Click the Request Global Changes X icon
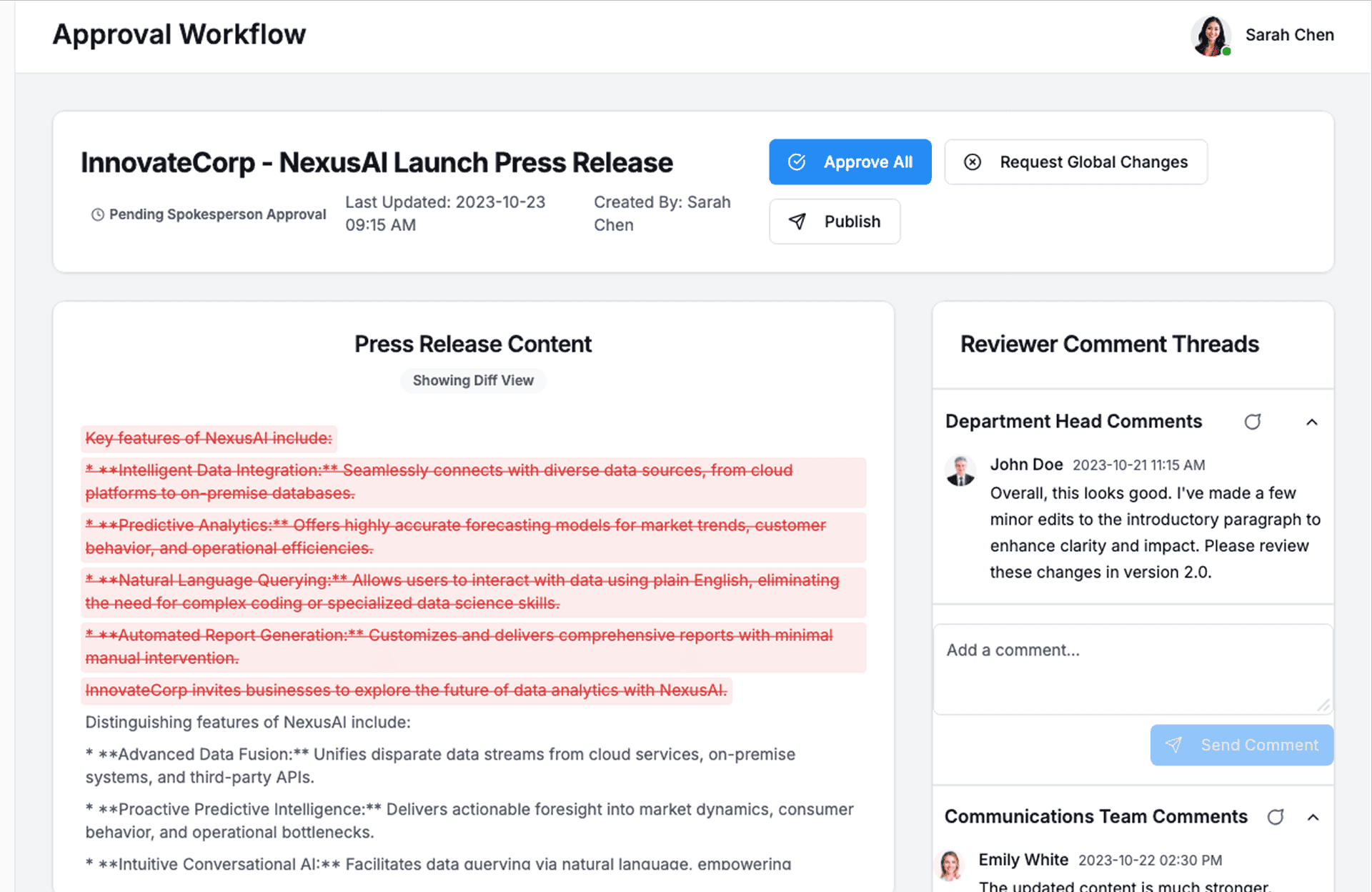Screen dimensions: 1372x892 click(973, 162)
